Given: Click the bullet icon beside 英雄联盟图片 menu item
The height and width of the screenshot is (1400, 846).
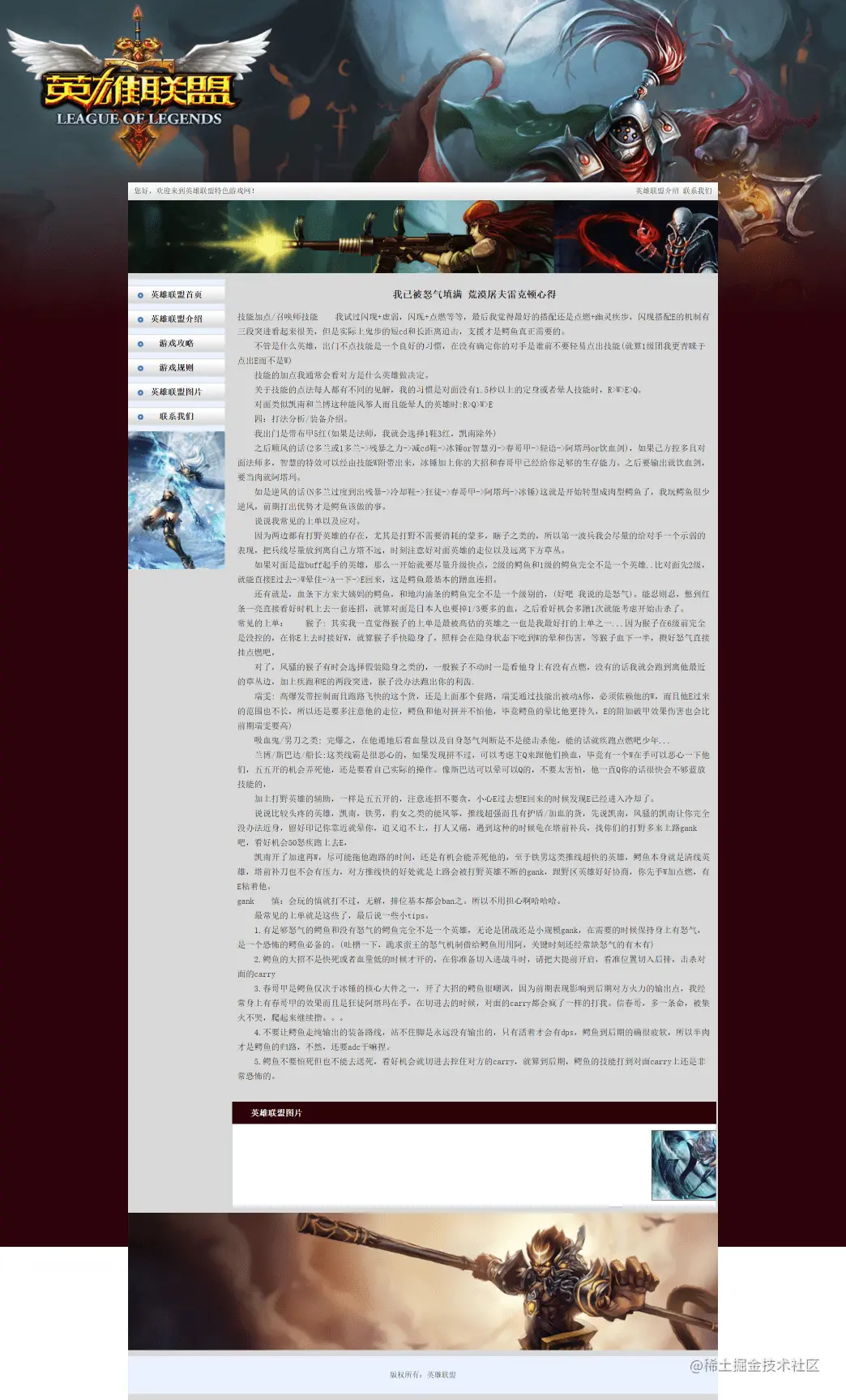Looking at the screenshot, I should pyautogui.click(x=140, y=392).
